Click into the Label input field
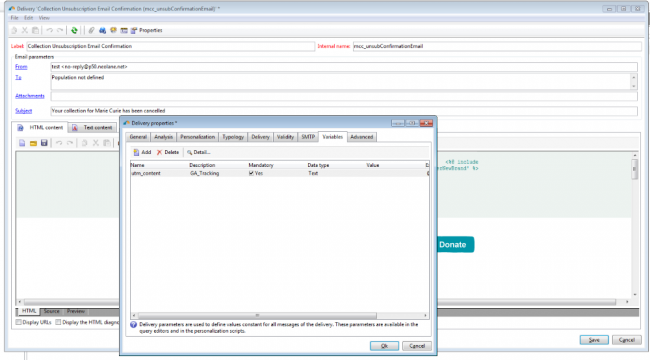The image size is (650, 360). click(x=170, y=46)
